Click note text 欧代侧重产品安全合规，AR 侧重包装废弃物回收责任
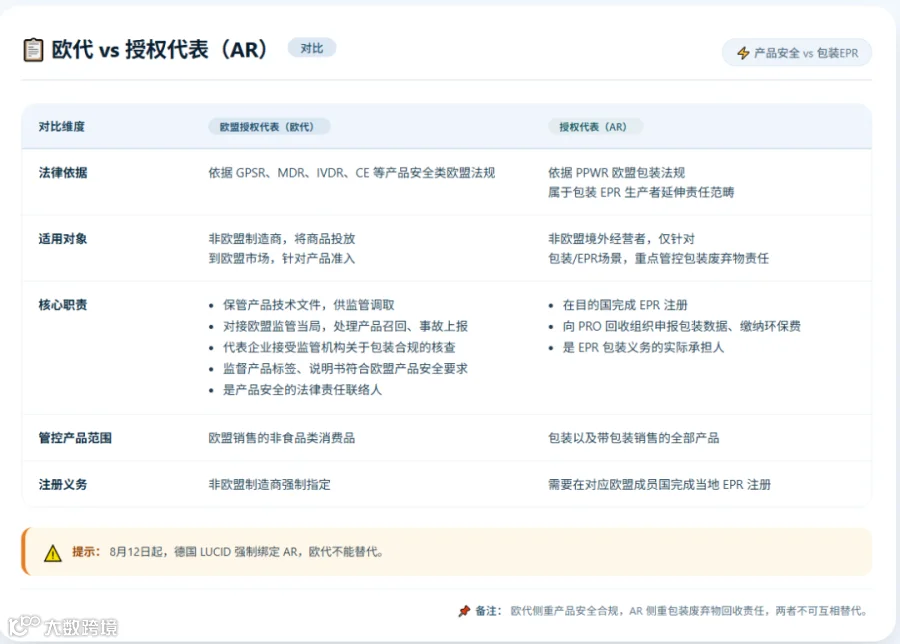 click(x=638, y=611)
